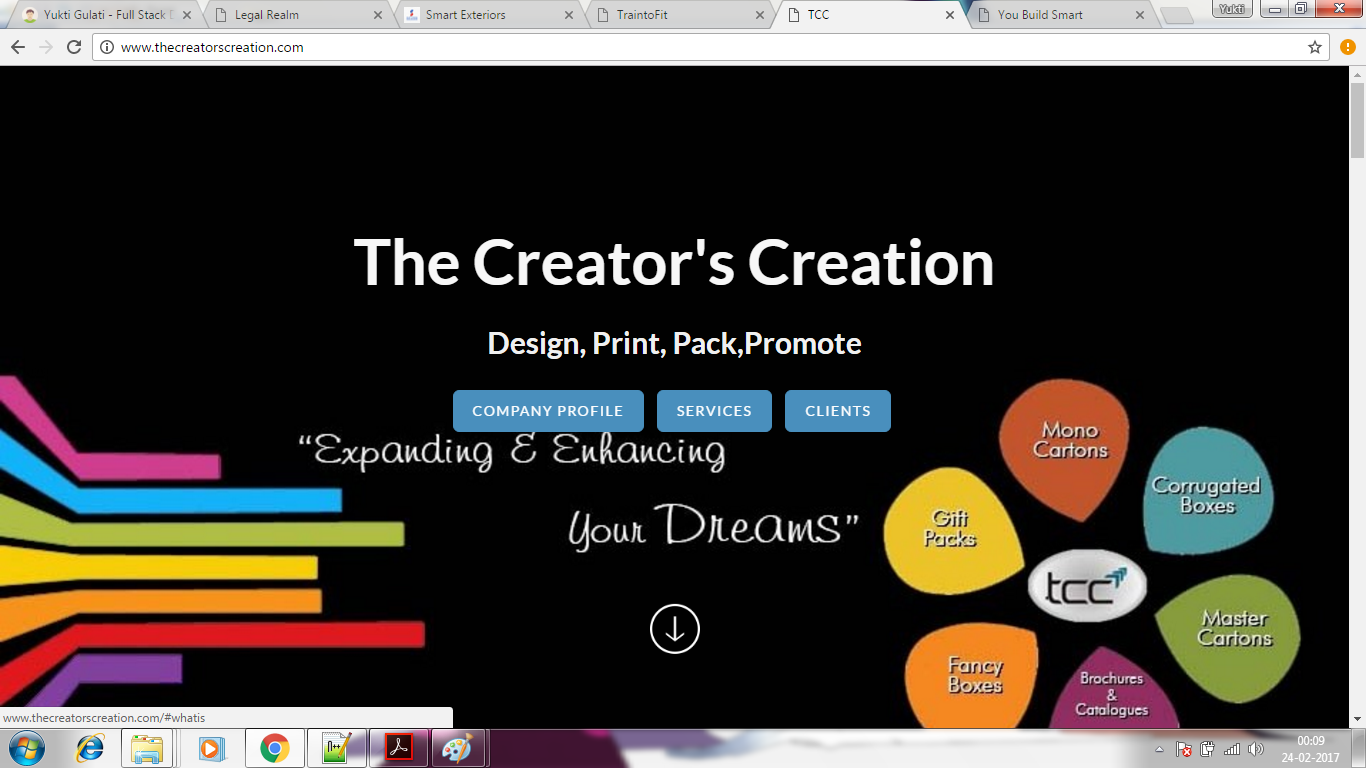
Task: Close the Legal Realm tab
Action: click(377, 15)
